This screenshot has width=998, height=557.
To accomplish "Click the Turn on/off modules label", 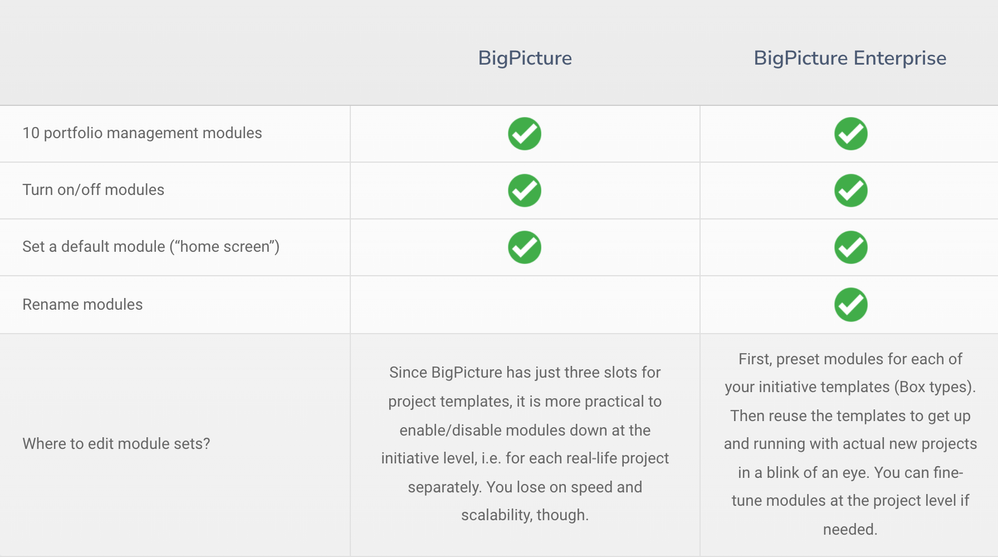I will [93, 190].
